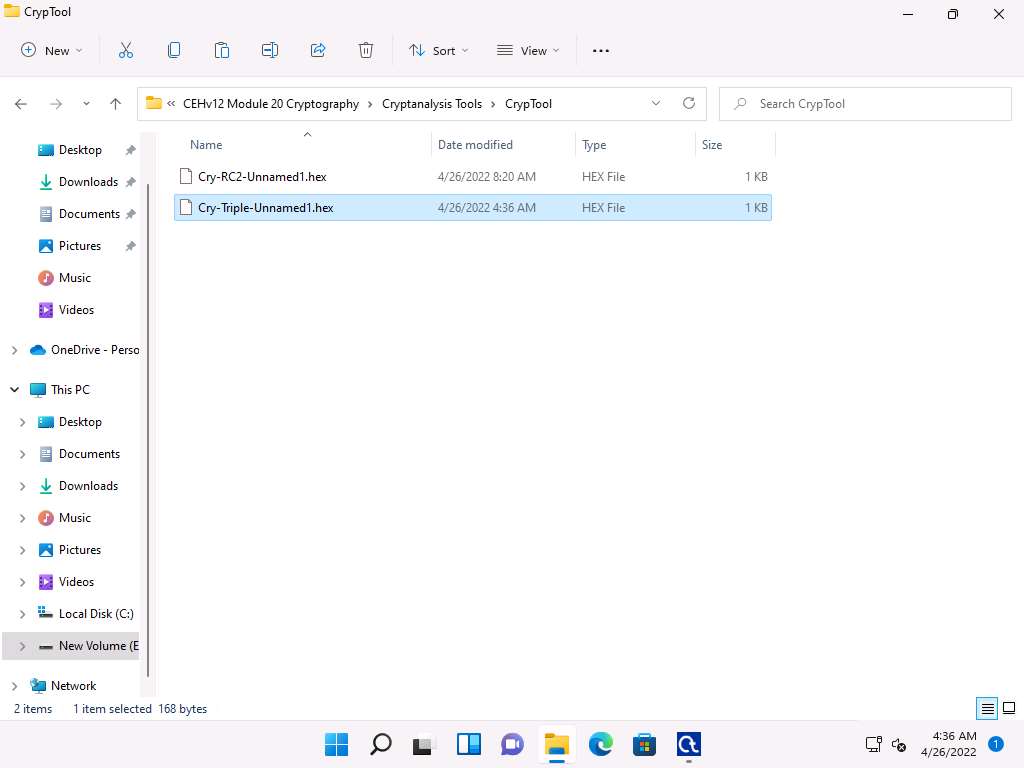Viewport: 1024px width, 768px height.
Task: Click the Share icon in toolbar
Action: [318, 50]
